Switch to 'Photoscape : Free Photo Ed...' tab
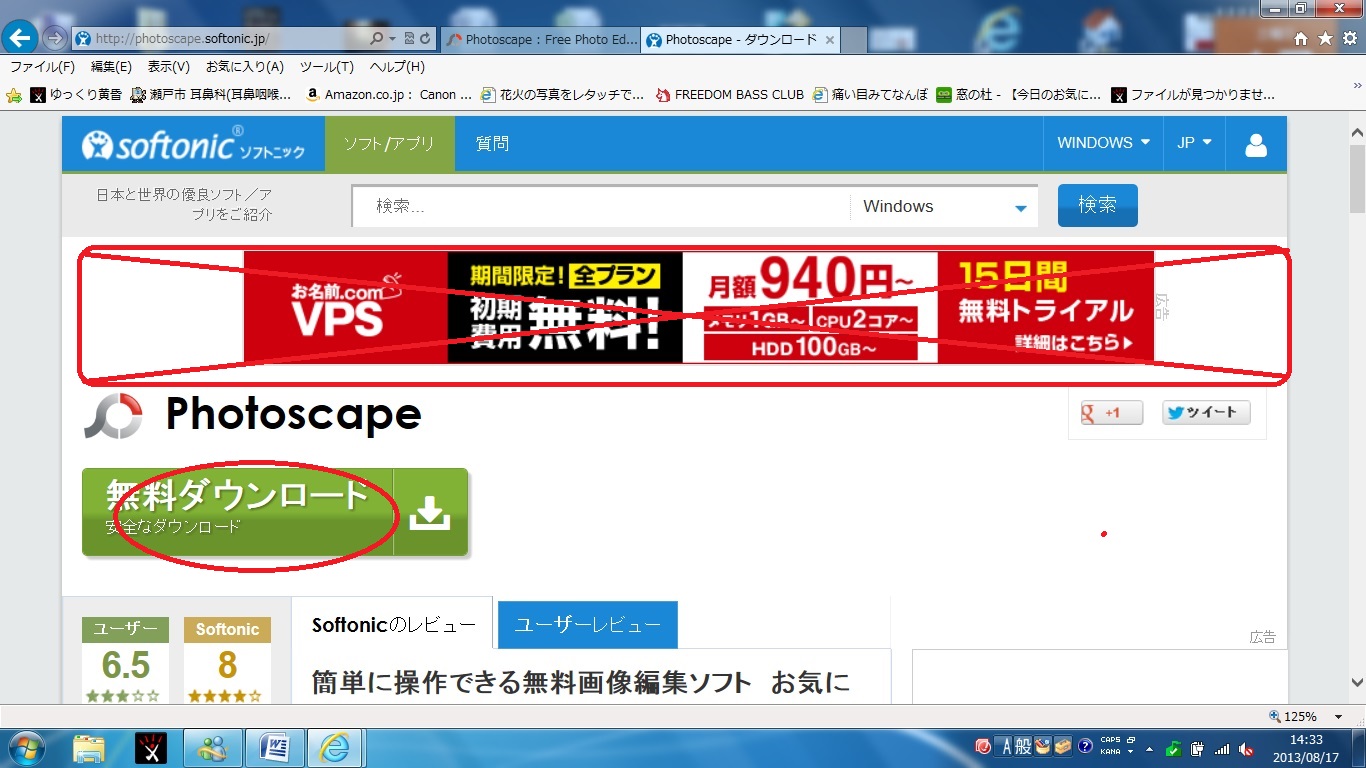The width and height of the screenshot is (1366, 768). click(540, 40)
